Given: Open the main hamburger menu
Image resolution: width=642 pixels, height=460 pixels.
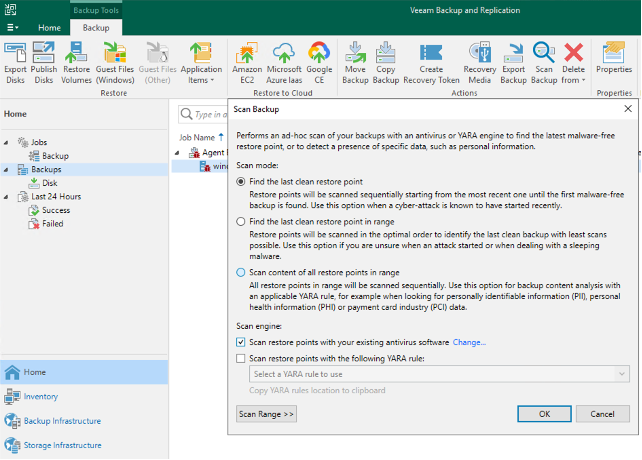Looking at the screenshot, I should tap(12, 27).
